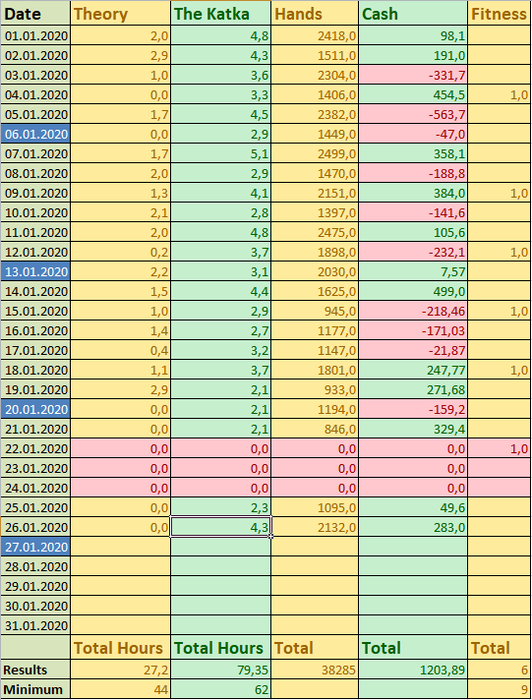Image resolution: width=532 pixels, height=700 pixels.
Task: Select highlighted date cell 06.01.2020
Action: pyautogui.click(x=35, y=134)
